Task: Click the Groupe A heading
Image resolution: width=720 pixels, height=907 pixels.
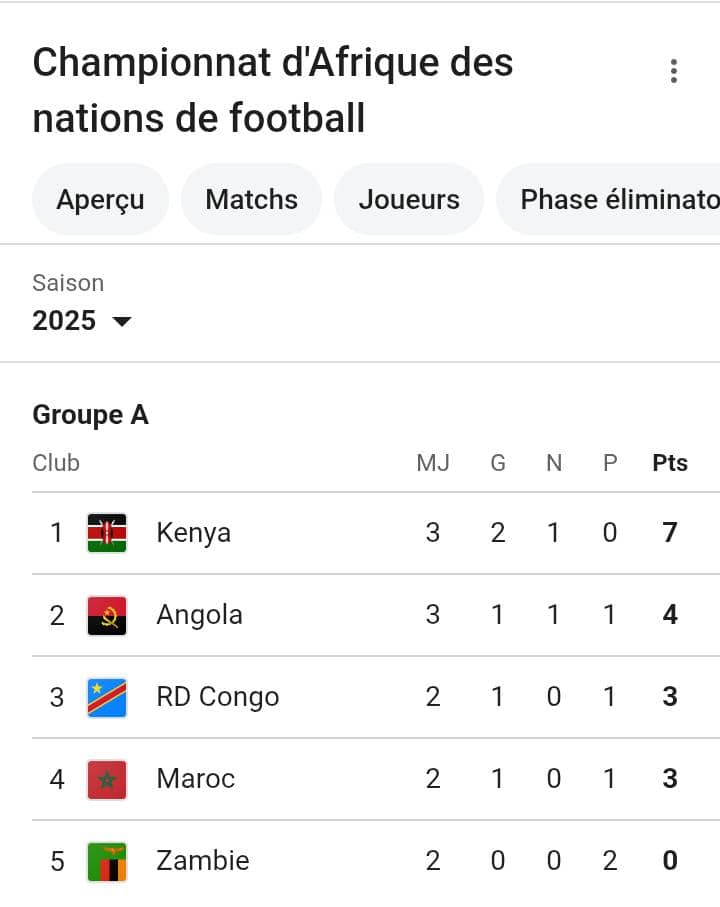Action: pyautogui.click(x=90, y=415)
